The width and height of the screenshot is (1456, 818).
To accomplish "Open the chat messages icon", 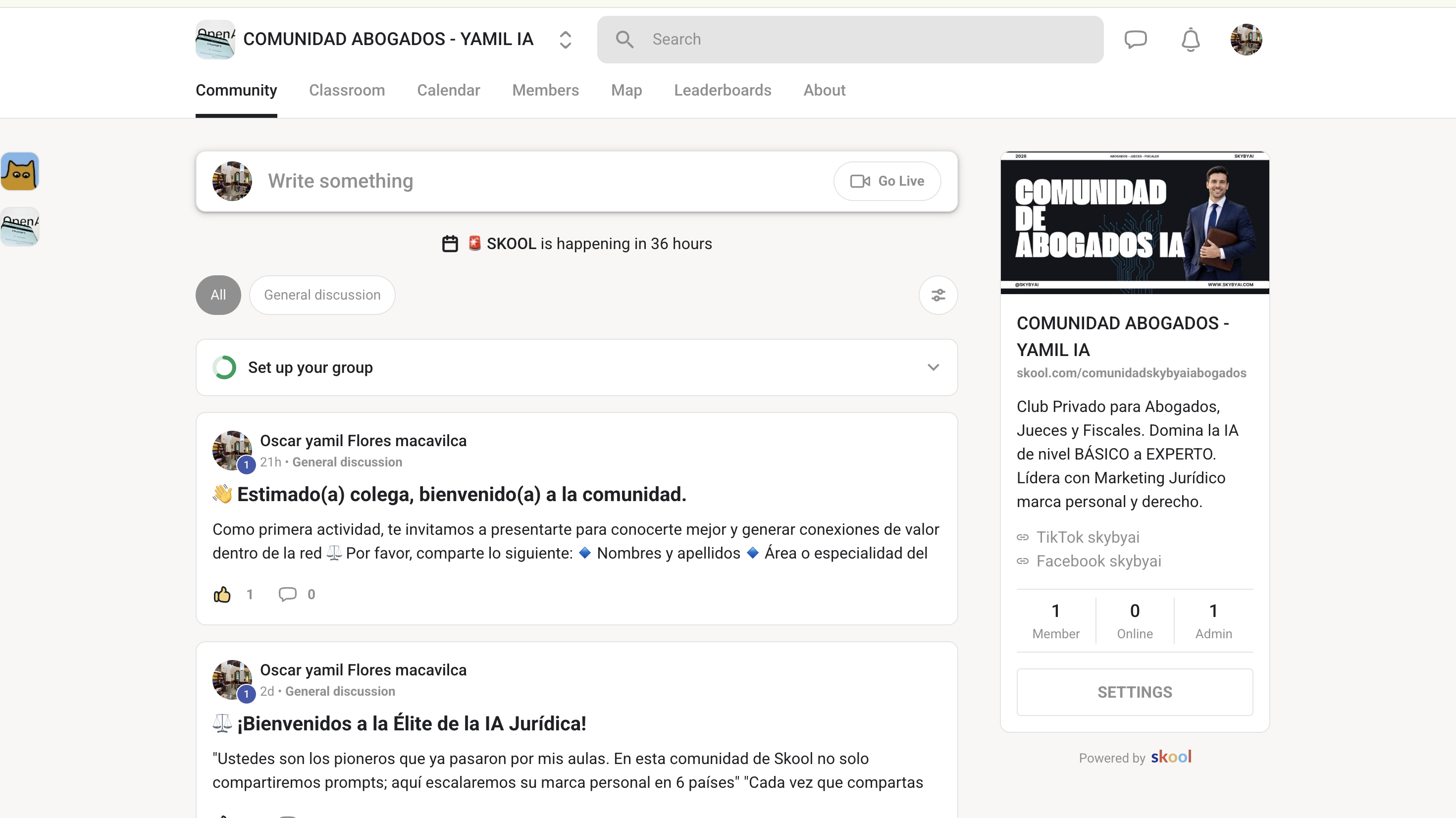I will (1135, 39).
